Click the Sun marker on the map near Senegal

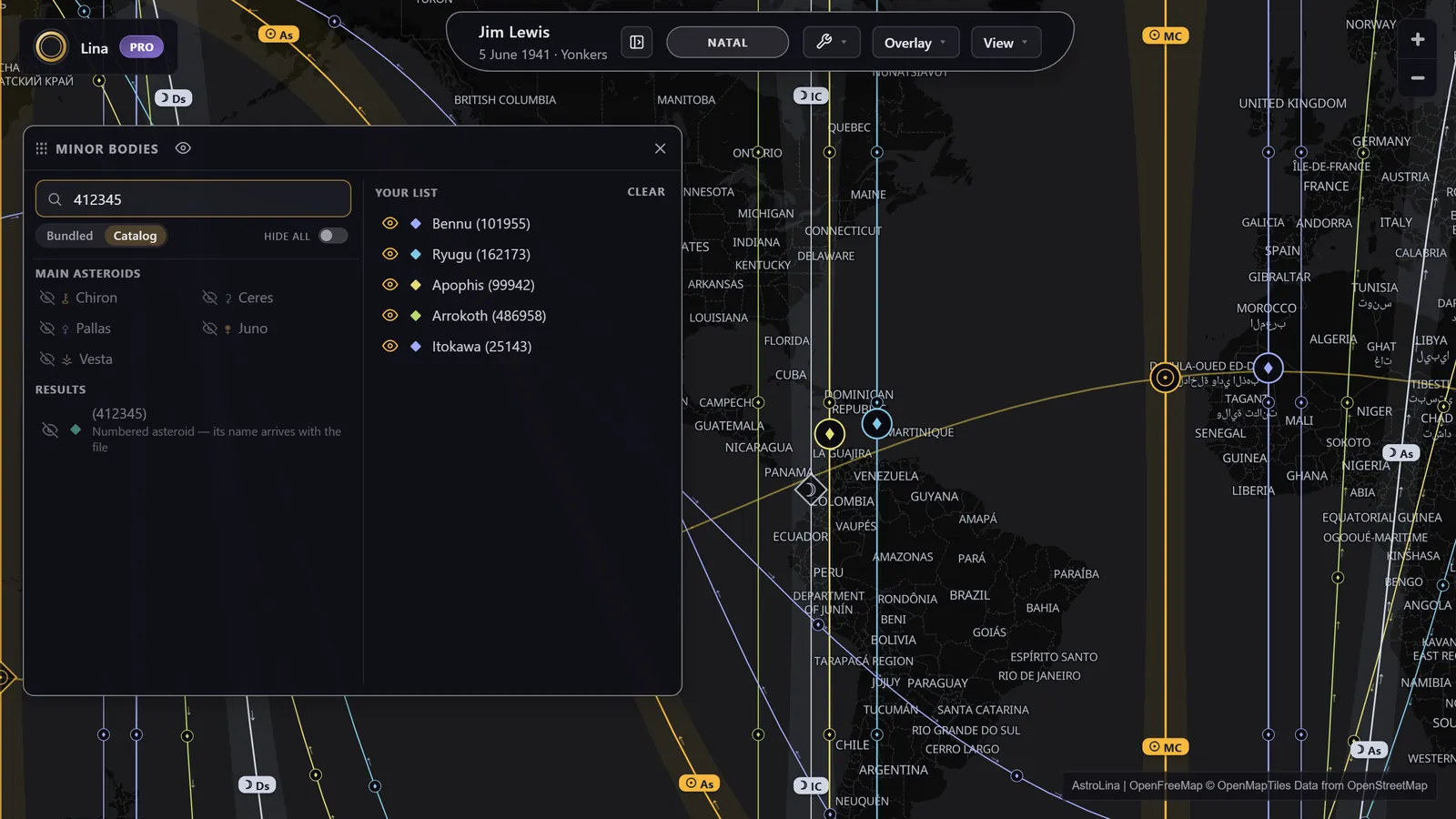pyautogui.click(x=1165, y=377)
